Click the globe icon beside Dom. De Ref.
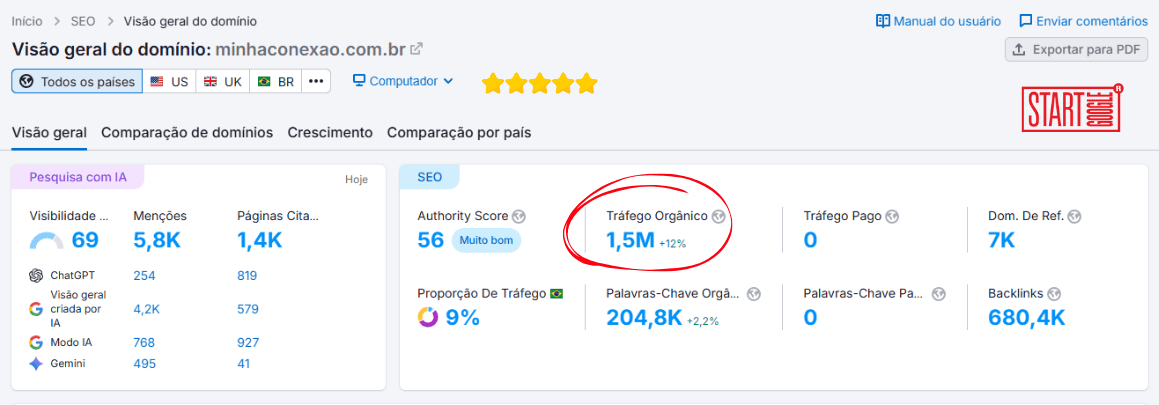Screen dimensions: 1159x405 pos(1074,216)
